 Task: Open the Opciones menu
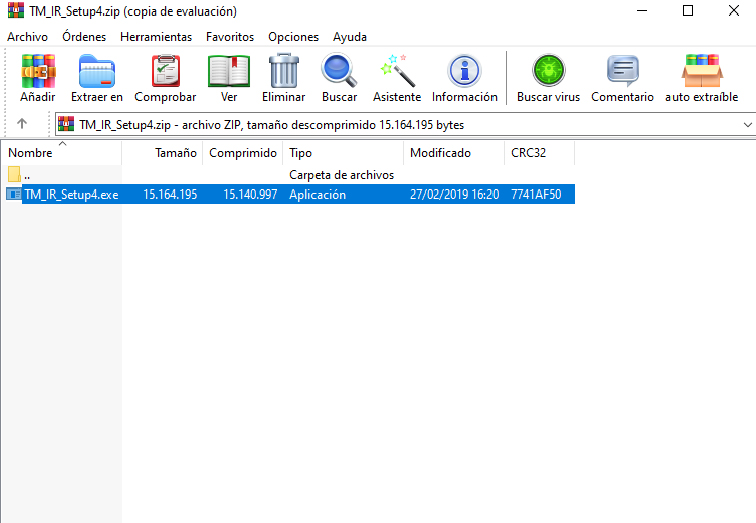pyautogui.click(x=294, y=37)
